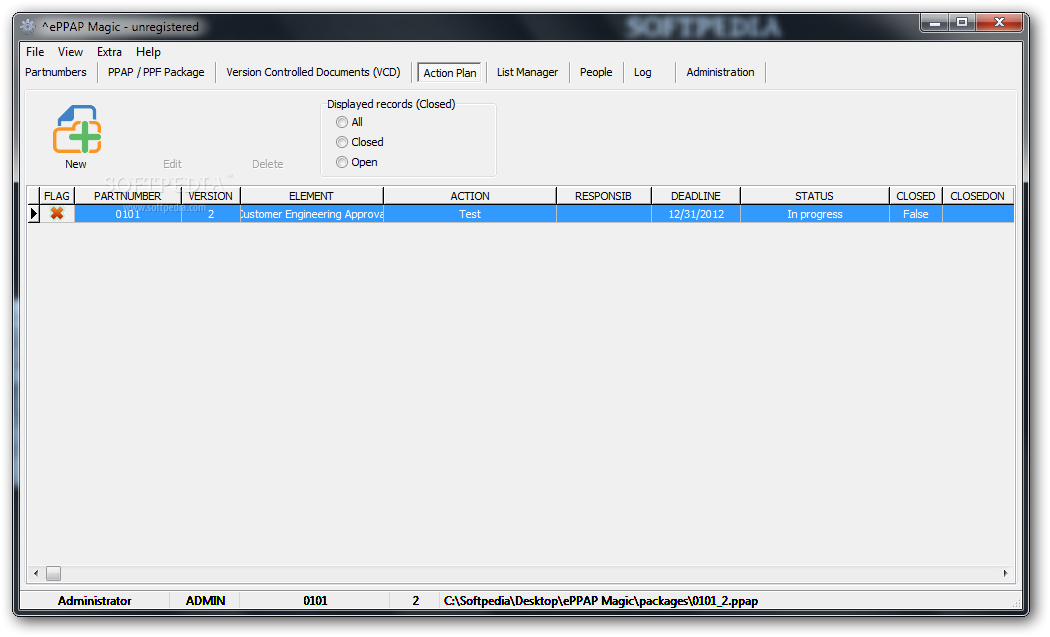This screenshot has height=637, width=1050.
Task: Open the File menu
Action: point(35,52)
